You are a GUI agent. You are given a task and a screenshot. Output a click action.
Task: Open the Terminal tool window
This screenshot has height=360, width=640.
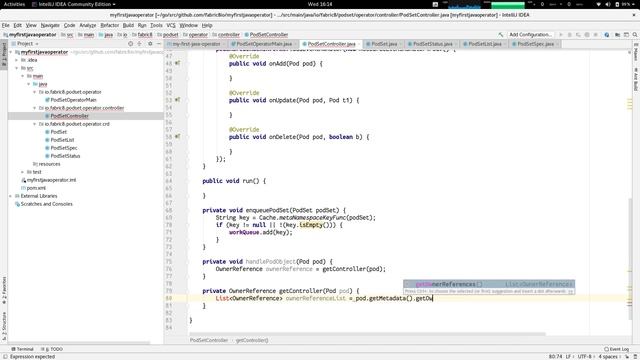click(22, 349)
